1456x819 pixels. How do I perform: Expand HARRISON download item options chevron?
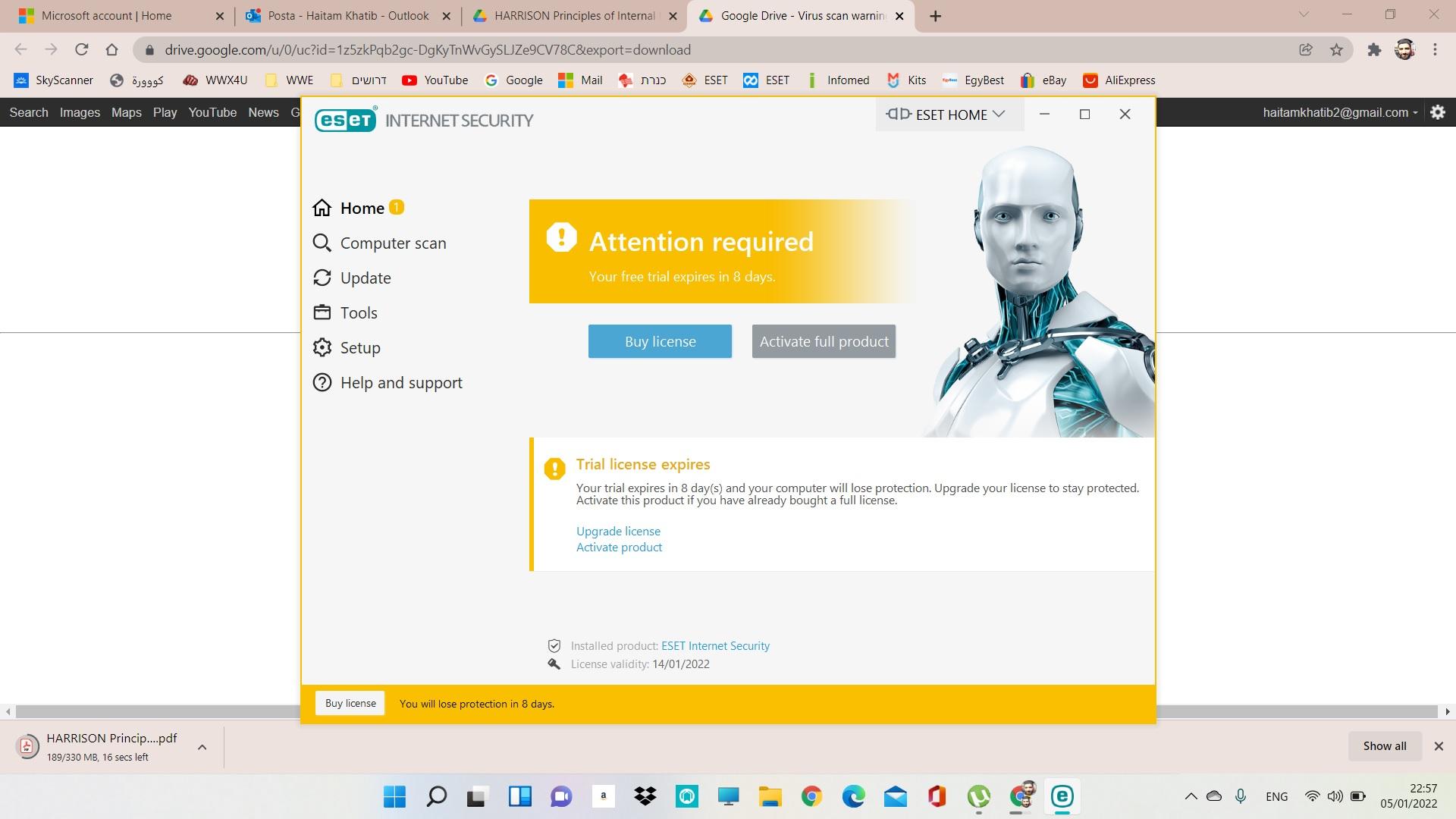pyautogui.click(x=202, y=747)
